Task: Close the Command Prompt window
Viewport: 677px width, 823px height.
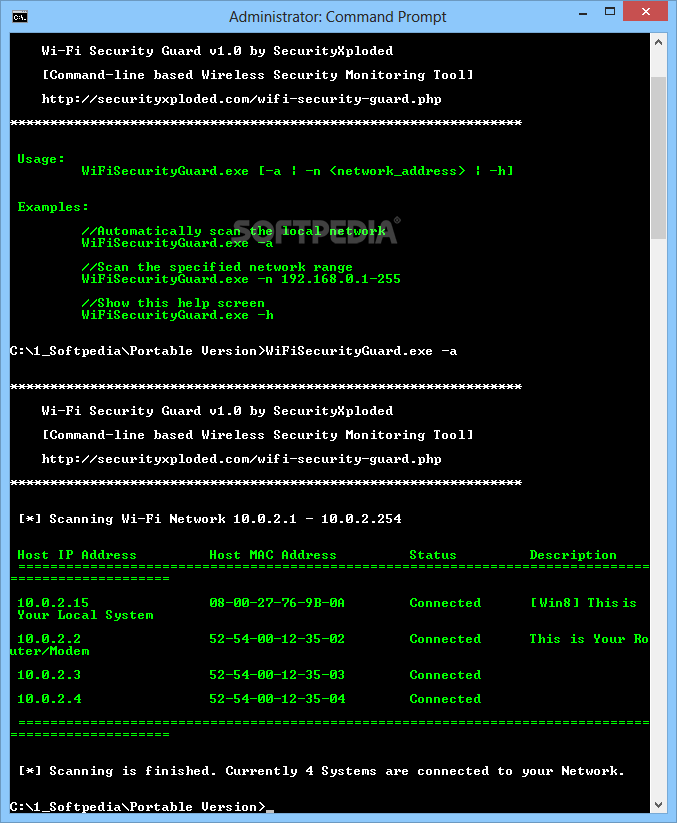Action: point(646,11)
